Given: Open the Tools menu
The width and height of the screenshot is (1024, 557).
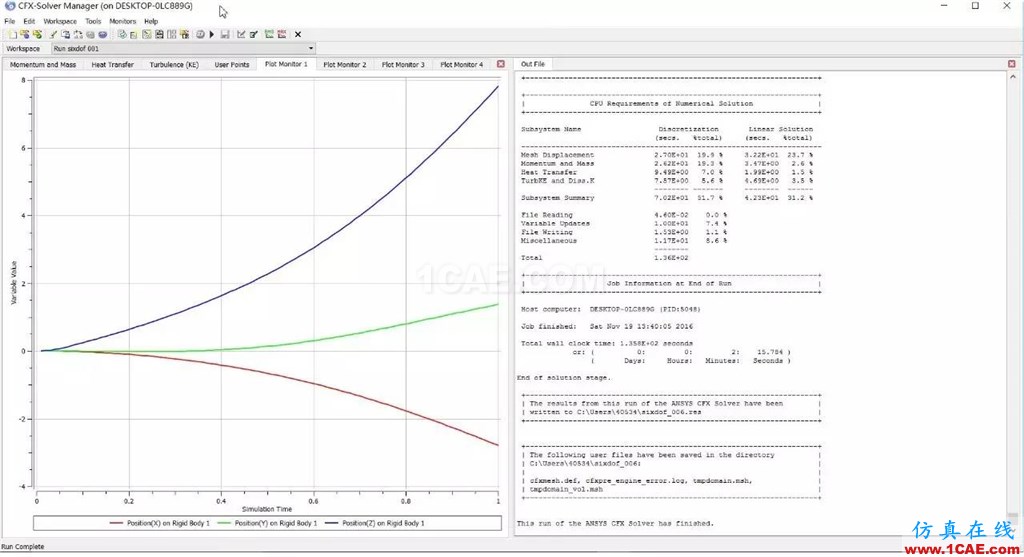Looking at the screenshot, I should (x=93, y=21).
